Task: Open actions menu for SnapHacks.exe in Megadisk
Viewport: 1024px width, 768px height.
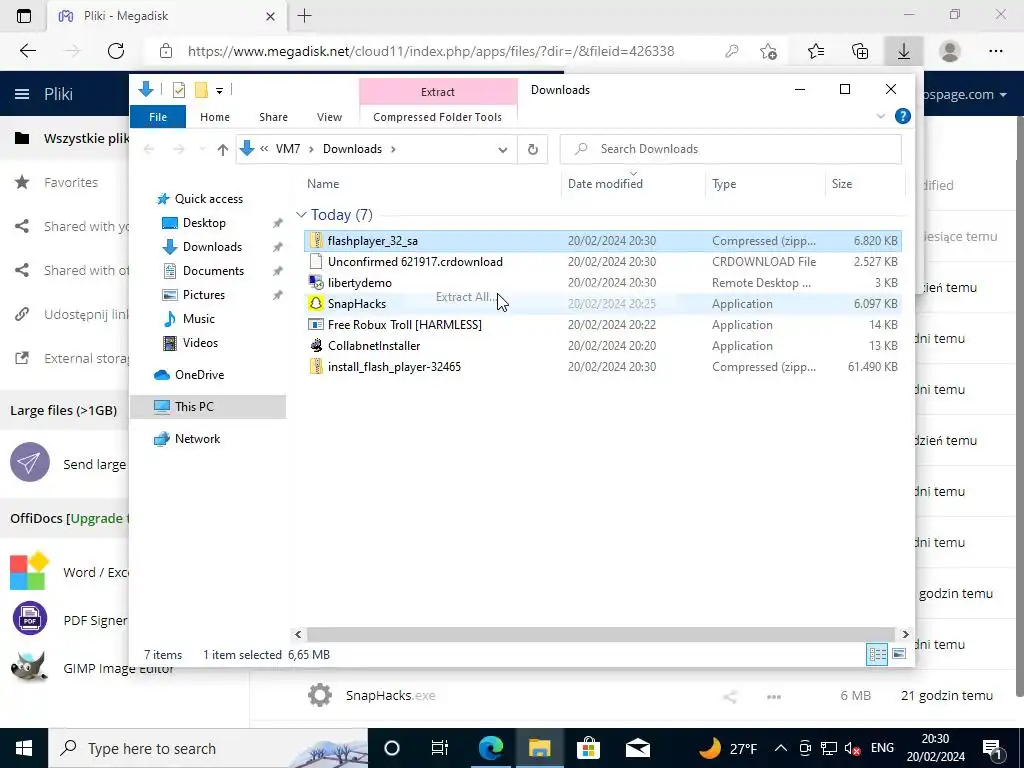Action: click(774, 697)
